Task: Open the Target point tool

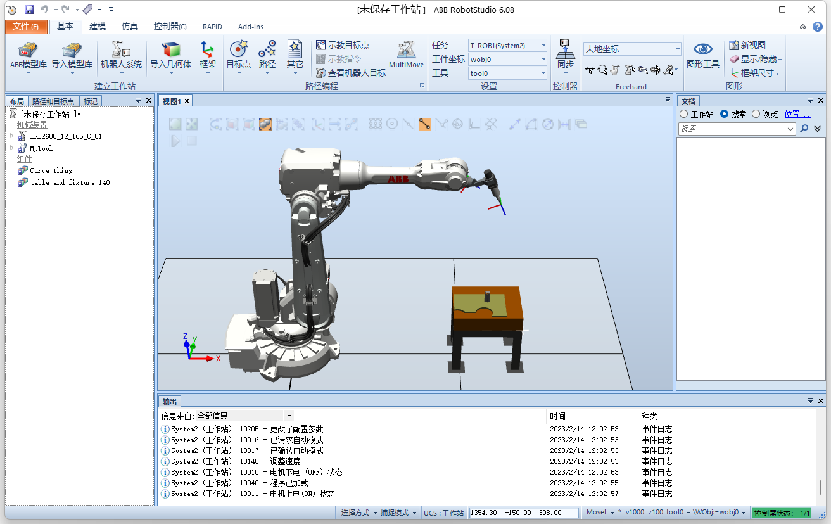Action: coord(238,56)
